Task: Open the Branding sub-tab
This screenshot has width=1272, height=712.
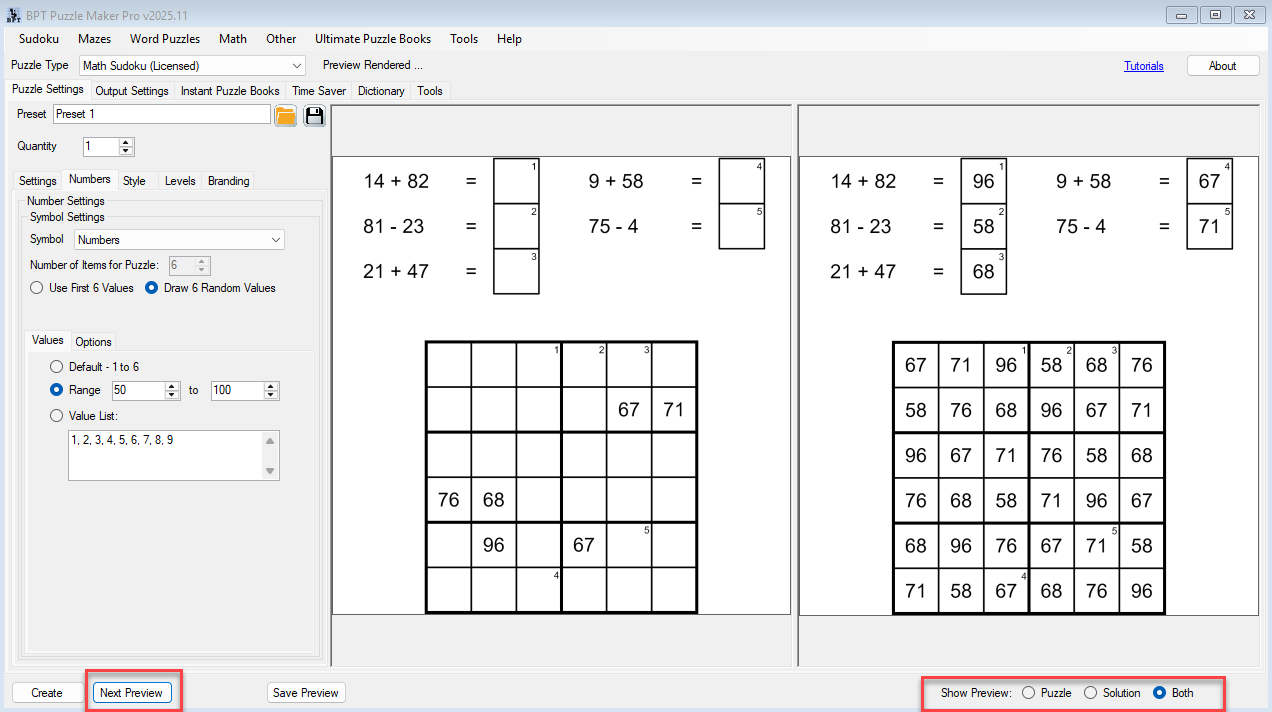Action: pos(229,181)
